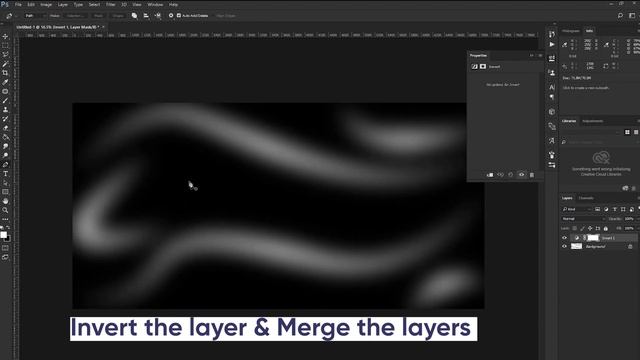The image size is (640, 360).
Task: Open the Edit menu
Action: click(31, 4)
